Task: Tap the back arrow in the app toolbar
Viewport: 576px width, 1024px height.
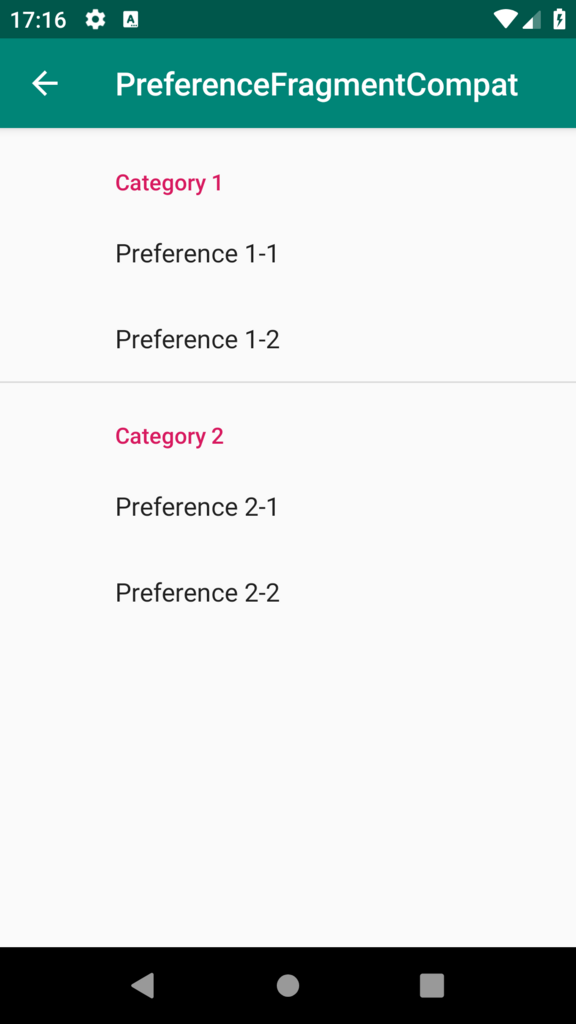Action: (44, 84)
